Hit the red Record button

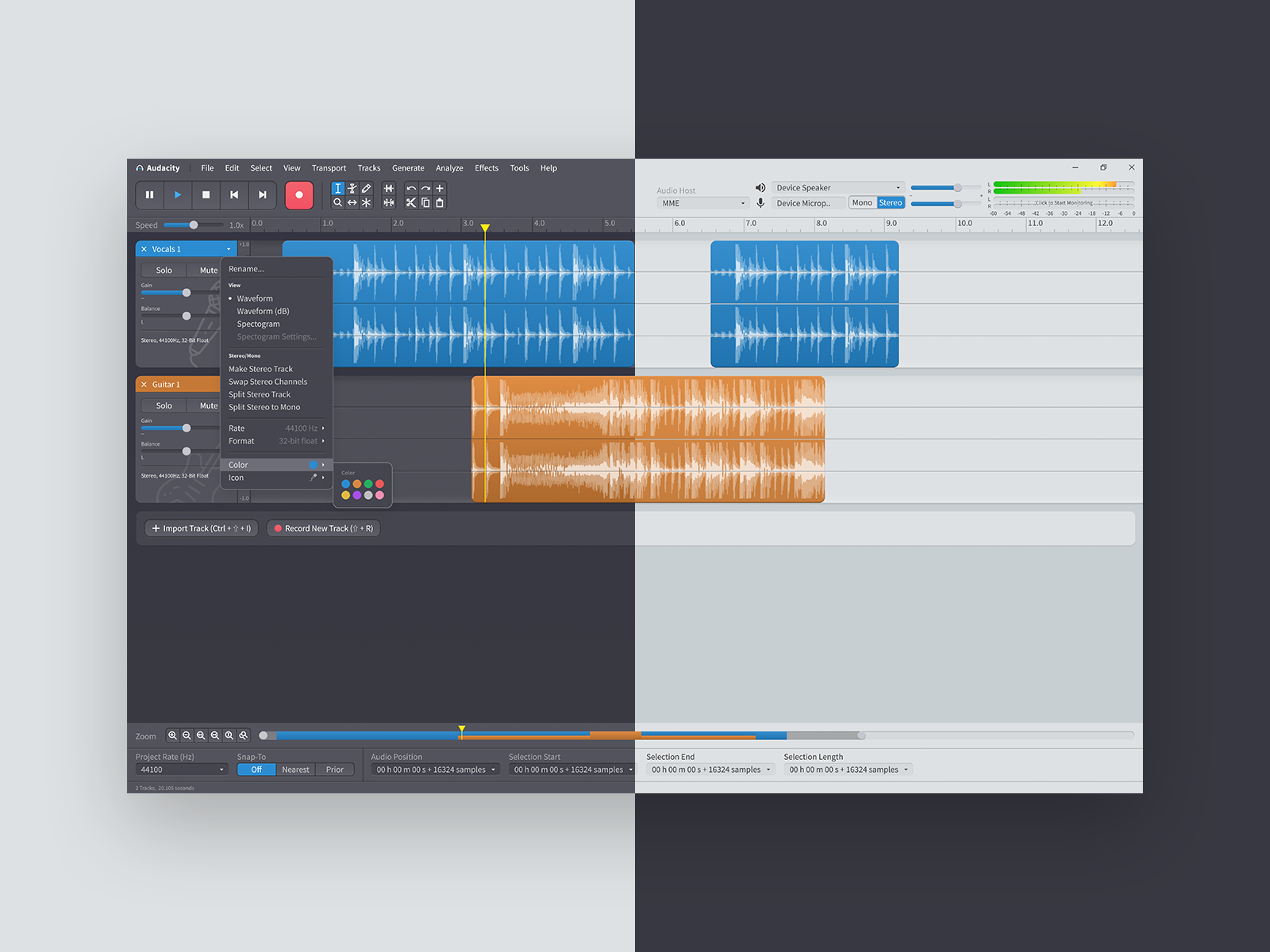299,194
